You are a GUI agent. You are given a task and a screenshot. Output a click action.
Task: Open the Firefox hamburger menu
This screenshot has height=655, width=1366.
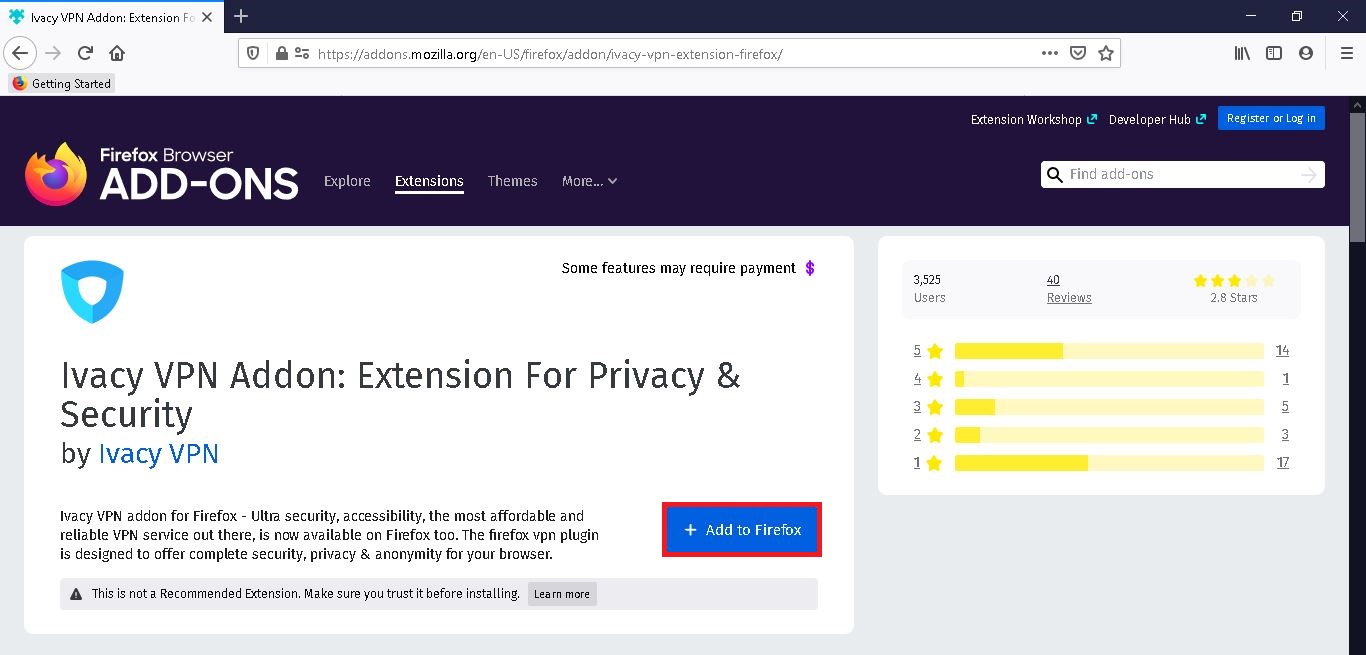[x=1346, y=54]
